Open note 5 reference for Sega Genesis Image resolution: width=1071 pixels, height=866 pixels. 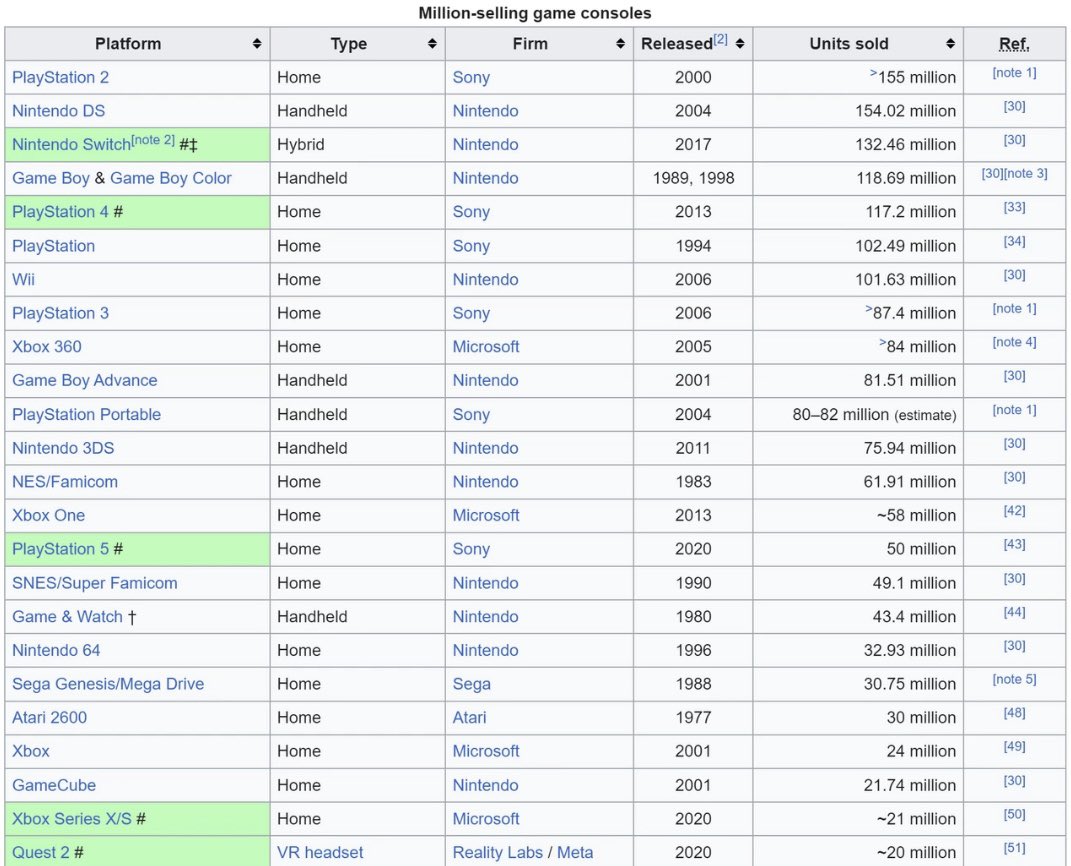[1014, 680]
